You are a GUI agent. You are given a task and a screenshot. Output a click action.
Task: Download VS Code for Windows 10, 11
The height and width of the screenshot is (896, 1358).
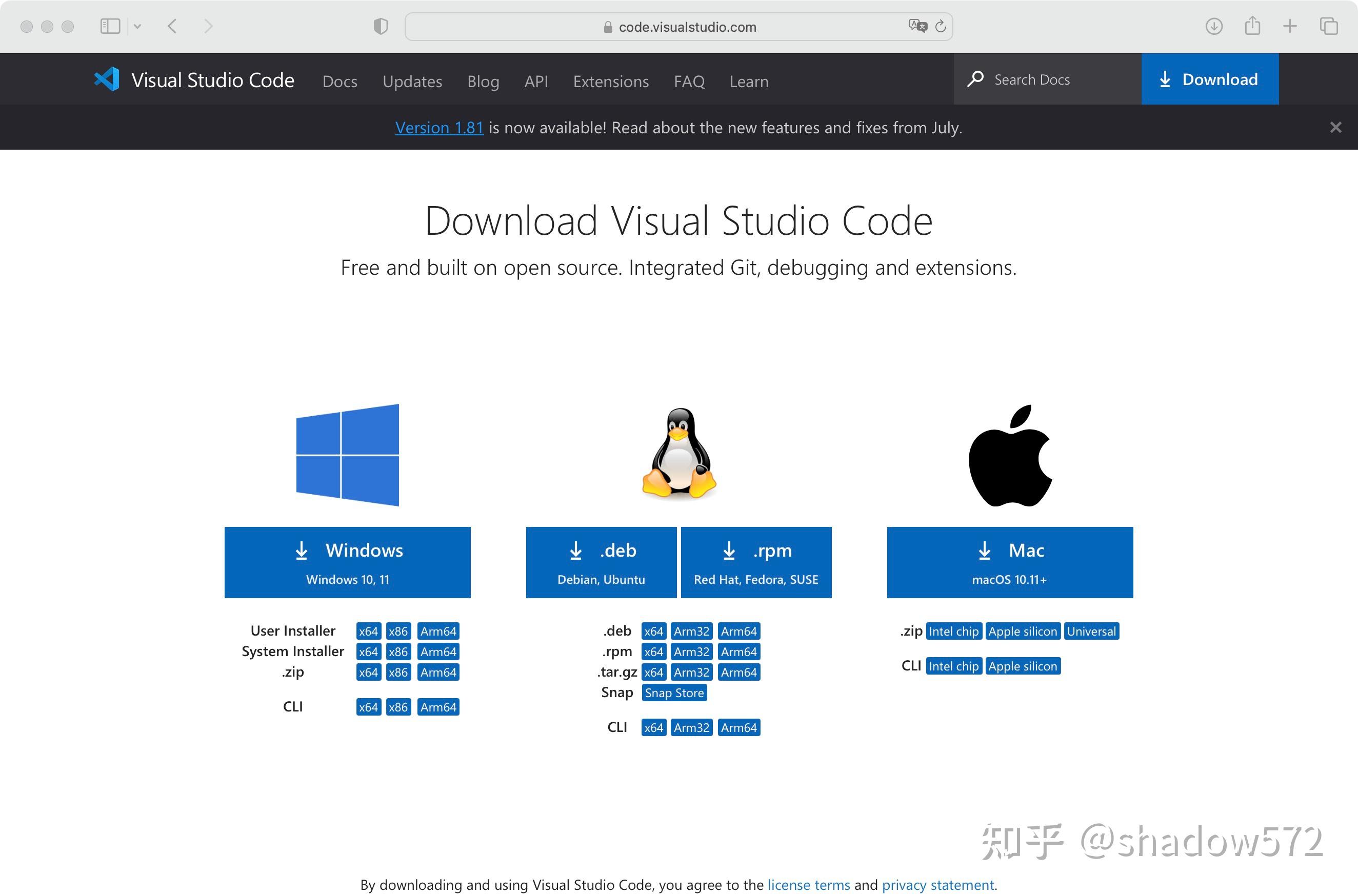coord(348,562)
